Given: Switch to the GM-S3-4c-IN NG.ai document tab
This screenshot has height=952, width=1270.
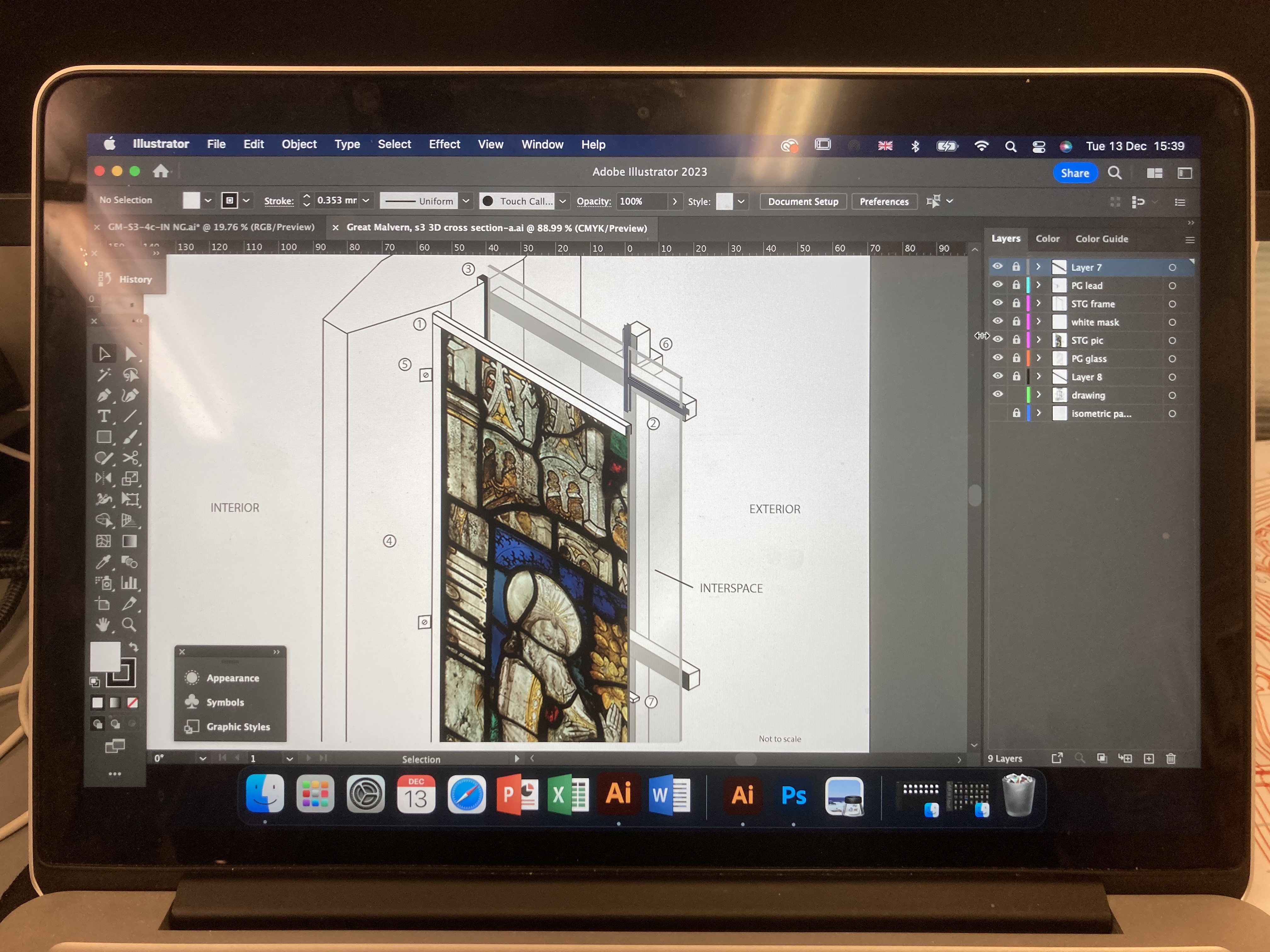Looking at the screenshot, I should pos(211,227).
